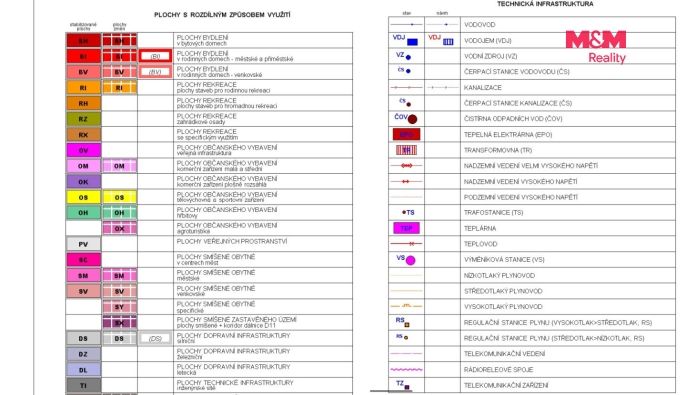
Task: Click the magenta TEP heating plant symbol
Action: pos(406,228)
